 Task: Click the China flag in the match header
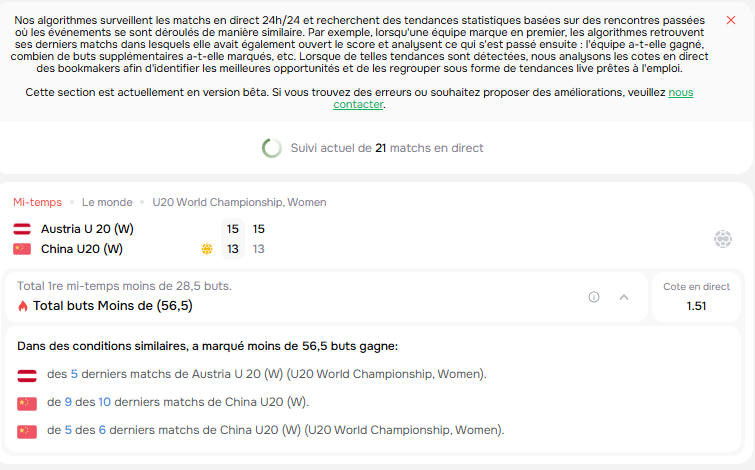tap(22, 249)
